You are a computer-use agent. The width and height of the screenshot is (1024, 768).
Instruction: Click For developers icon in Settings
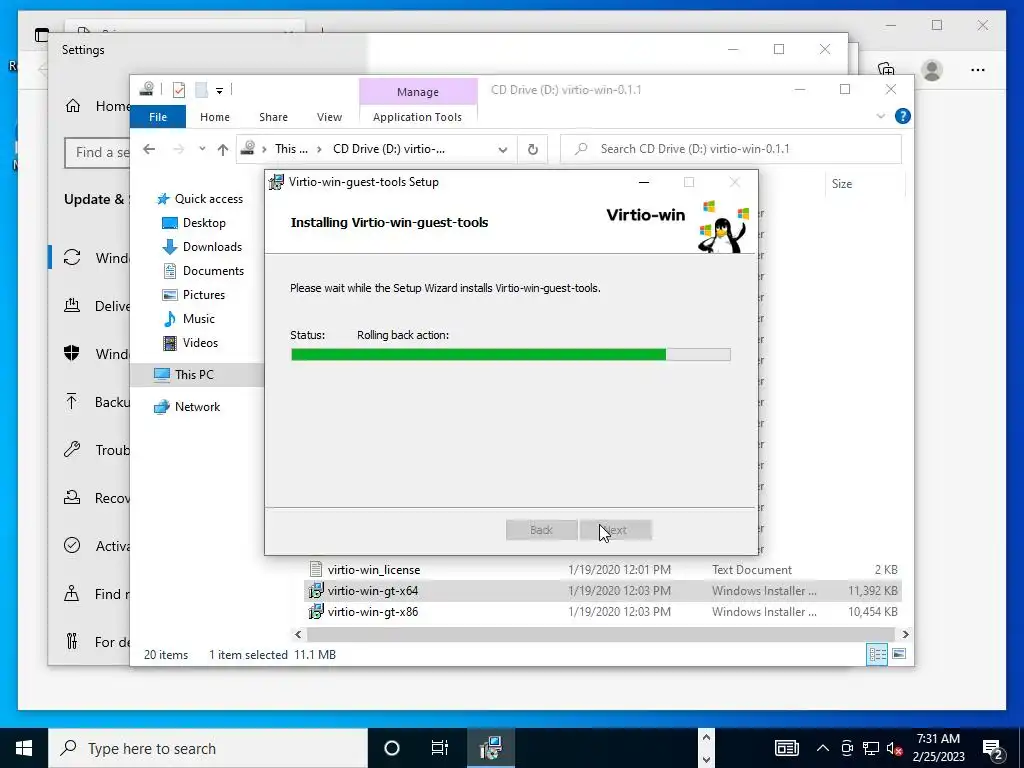(72, 641)
